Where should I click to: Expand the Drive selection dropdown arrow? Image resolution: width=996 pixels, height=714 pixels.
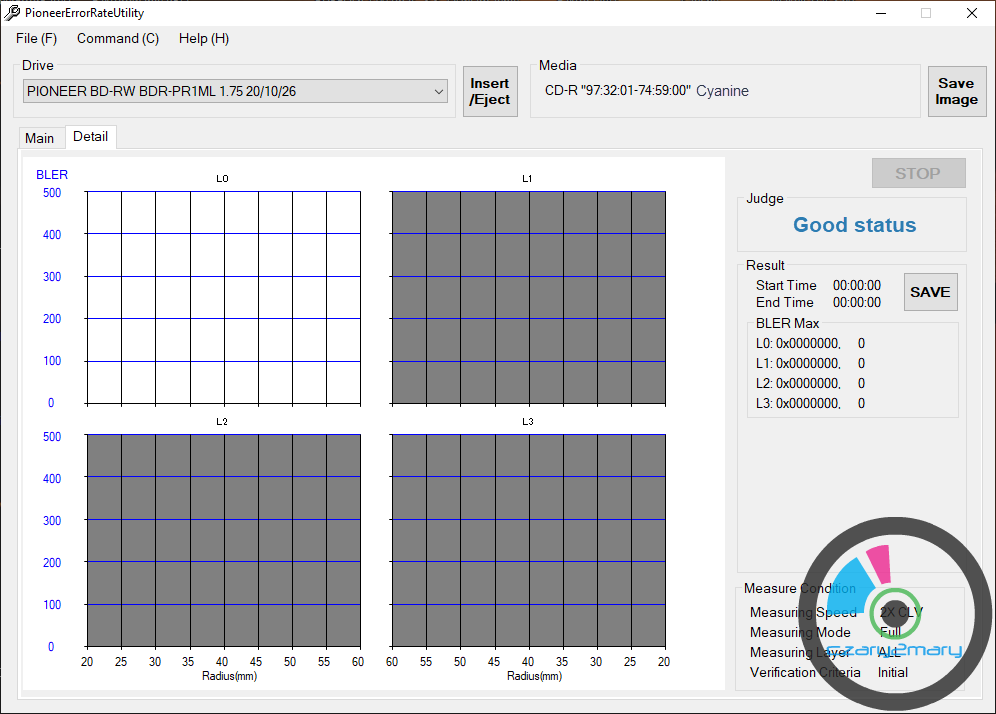point(439,92)
